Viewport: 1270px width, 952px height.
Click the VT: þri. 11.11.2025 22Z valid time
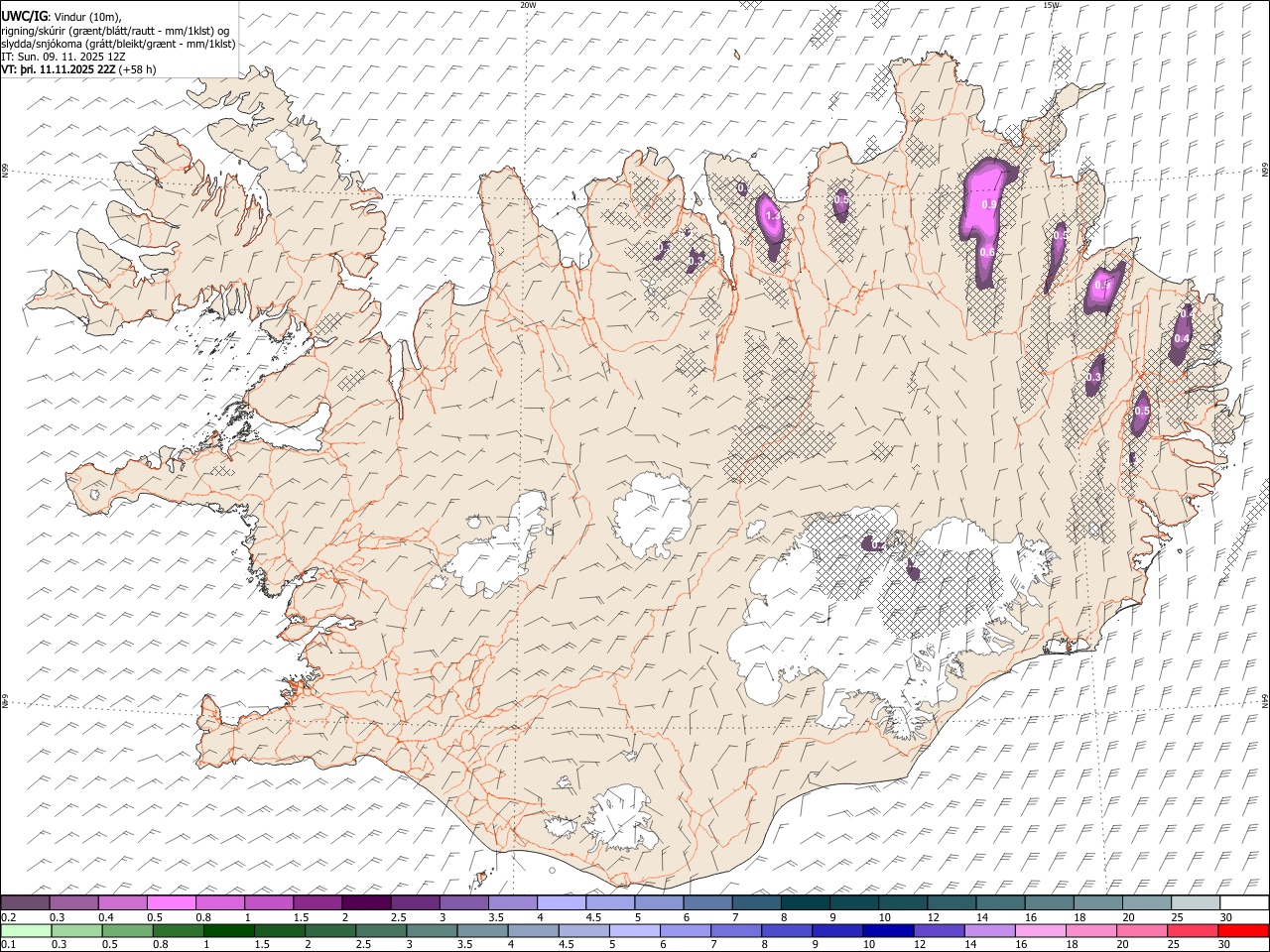pos(59,69)
